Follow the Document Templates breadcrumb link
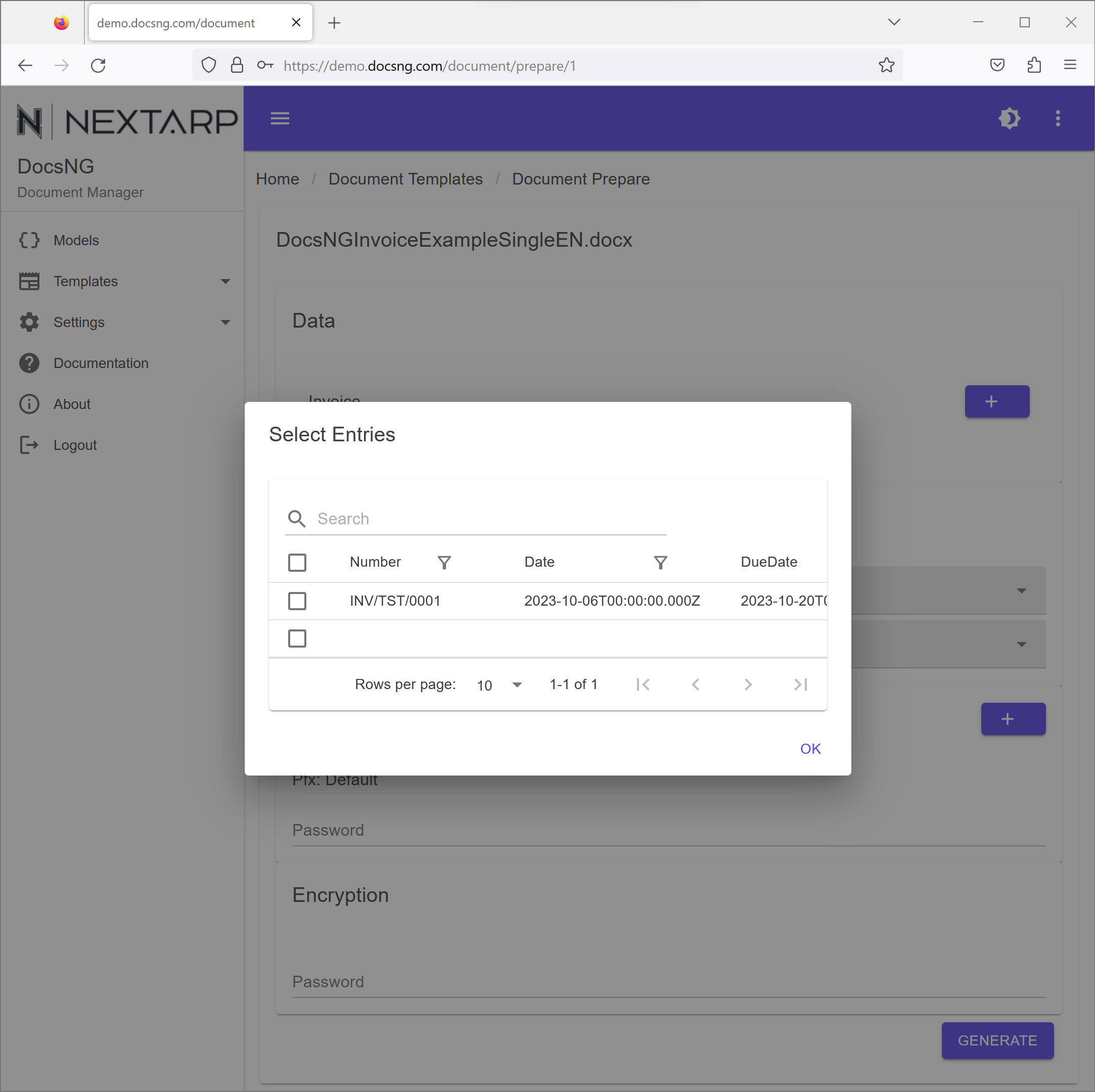This screenshot has width=1095, height=1092. click(x=405, y=179)
